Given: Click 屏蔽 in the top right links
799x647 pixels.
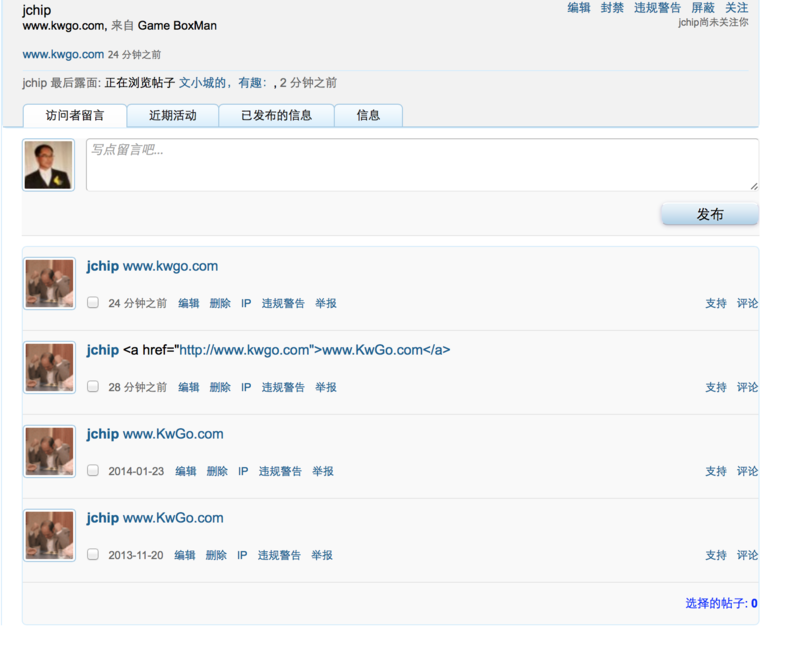Looking at the screenshot, I should [x=703, y=8].
